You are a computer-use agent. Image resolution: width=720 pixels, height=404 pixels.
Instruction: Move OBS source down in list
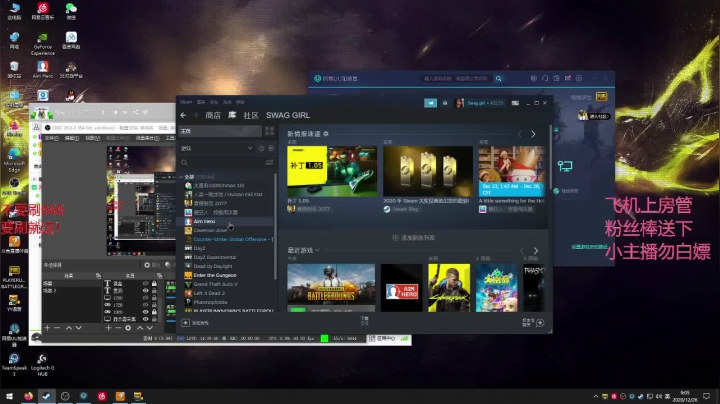click(150, 328)
